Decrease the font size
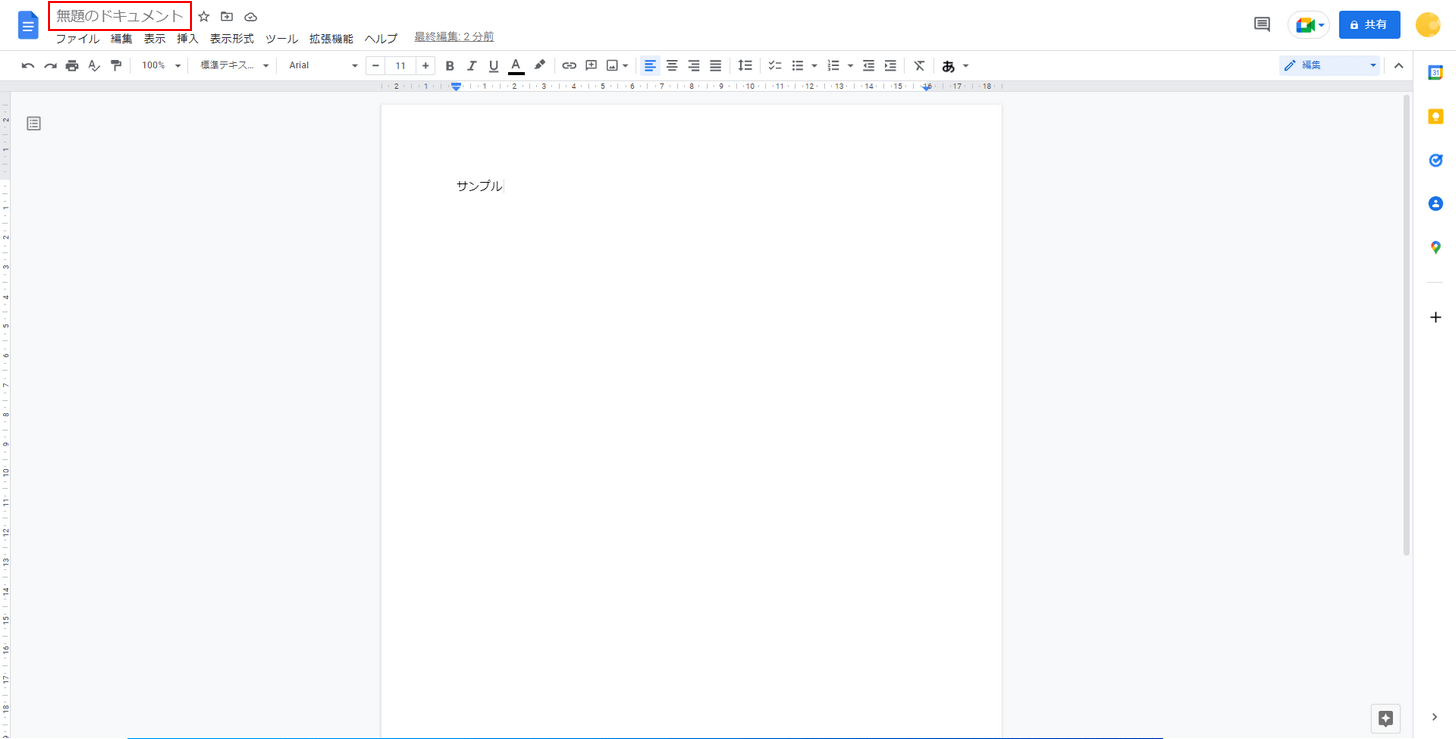The height and width of the screenshot is (739, 1456). click(x=375, y=66)
